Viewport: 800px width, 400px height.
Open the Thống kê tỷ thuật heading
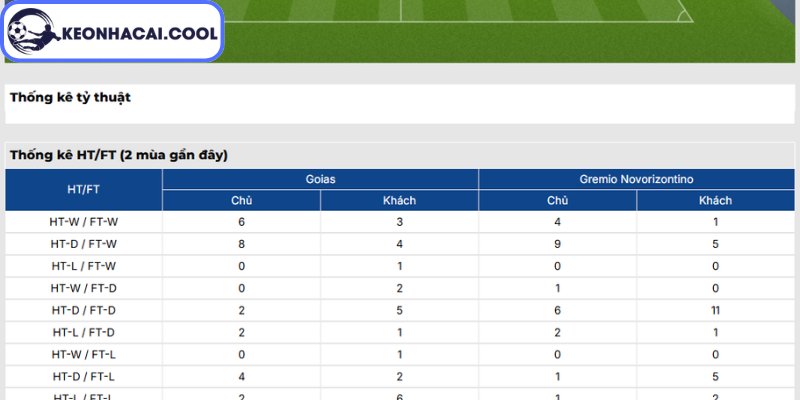click(x=70, y=97)
